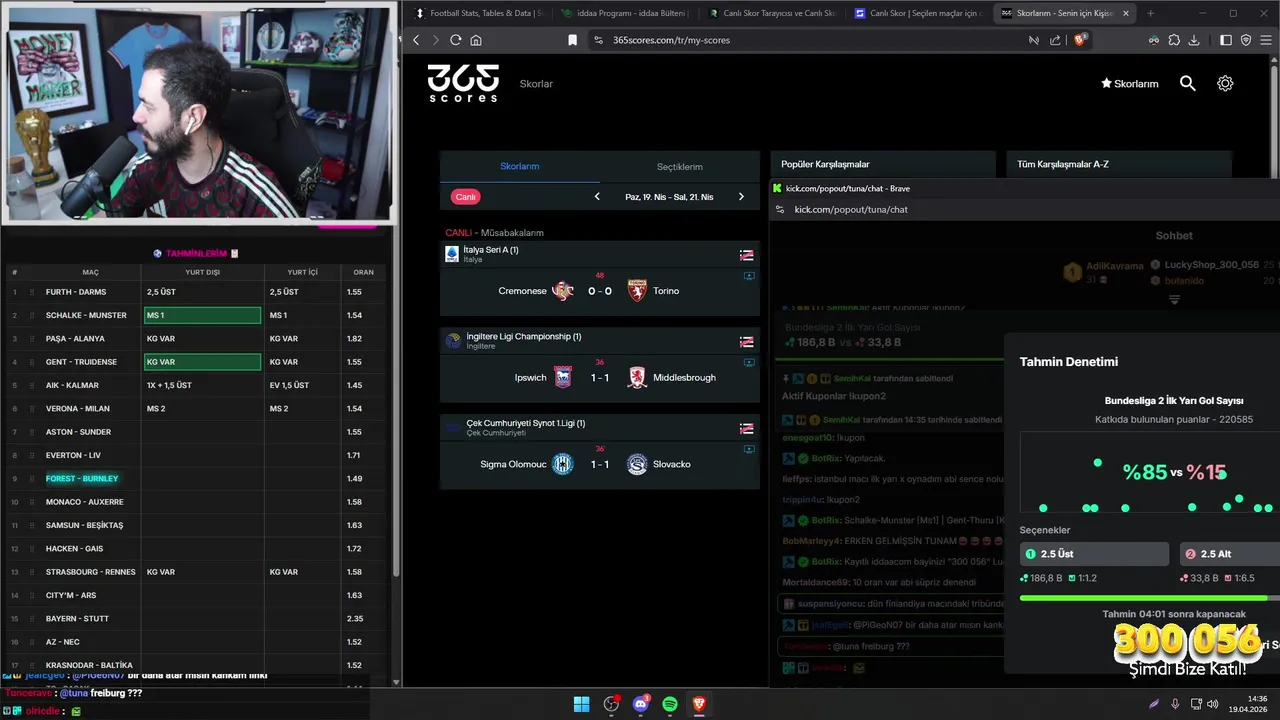The height and width of the screenshot is (720, 1280).
Task: Switch to the Seçtiklerim tab
Action: point(680,166)
